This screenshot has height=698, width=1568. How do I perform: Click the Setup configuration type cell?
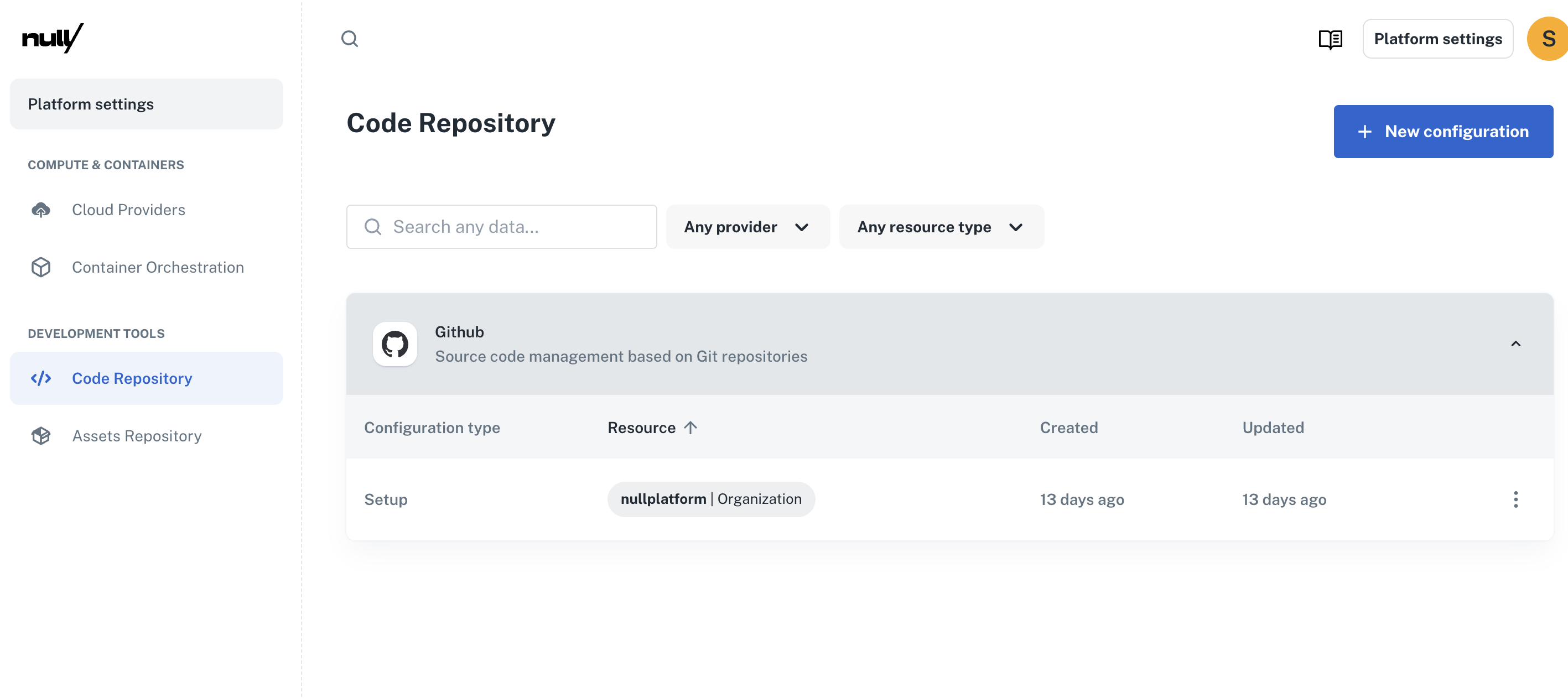point(386,499)
